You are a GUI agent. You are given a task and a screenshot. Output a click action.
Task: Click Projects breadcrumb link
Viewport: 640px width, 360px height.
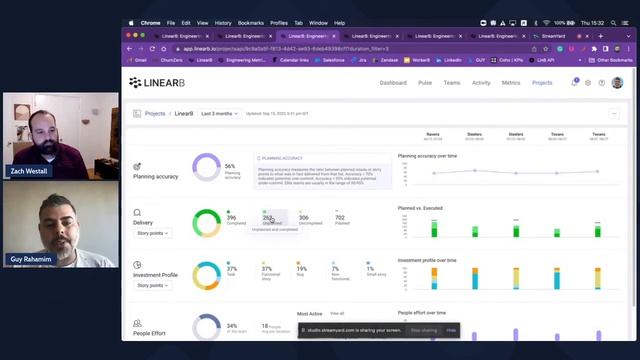pyautogui.click(x=155, y=113)
